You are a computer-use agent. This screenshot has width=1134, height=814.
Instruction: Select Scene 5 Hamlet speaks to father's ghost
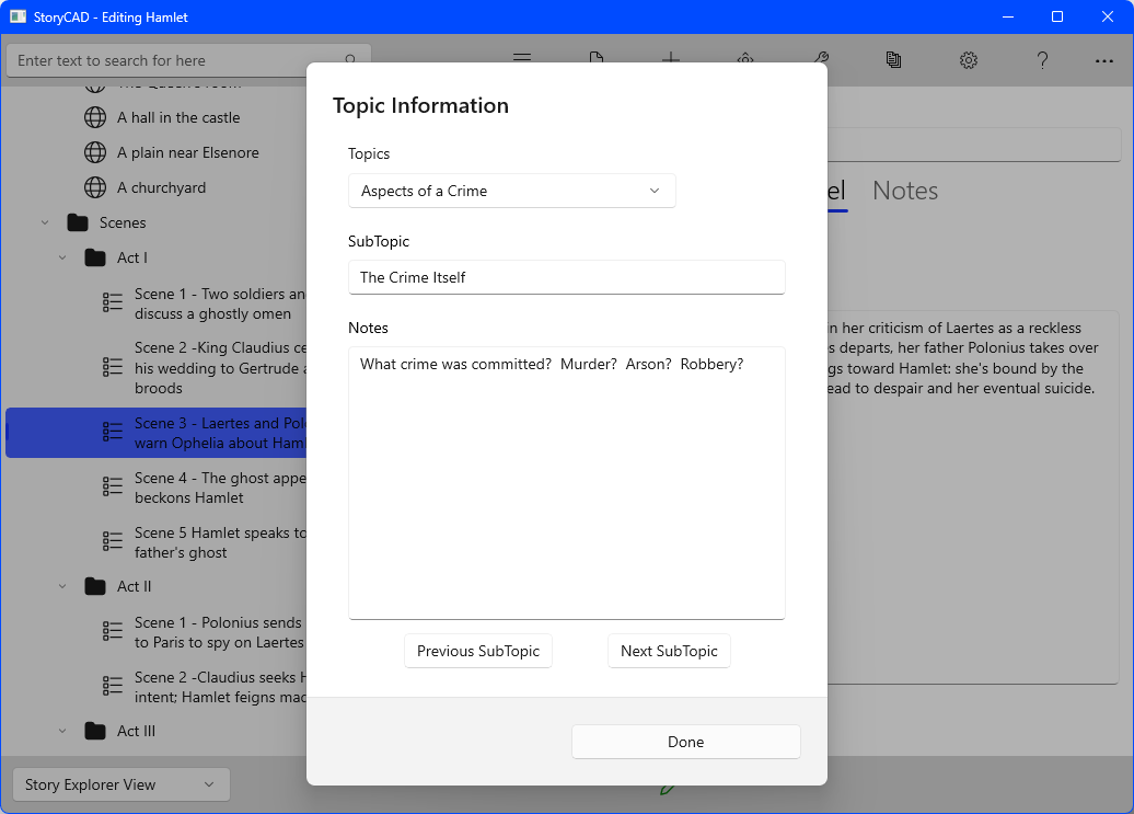(220, 542)
